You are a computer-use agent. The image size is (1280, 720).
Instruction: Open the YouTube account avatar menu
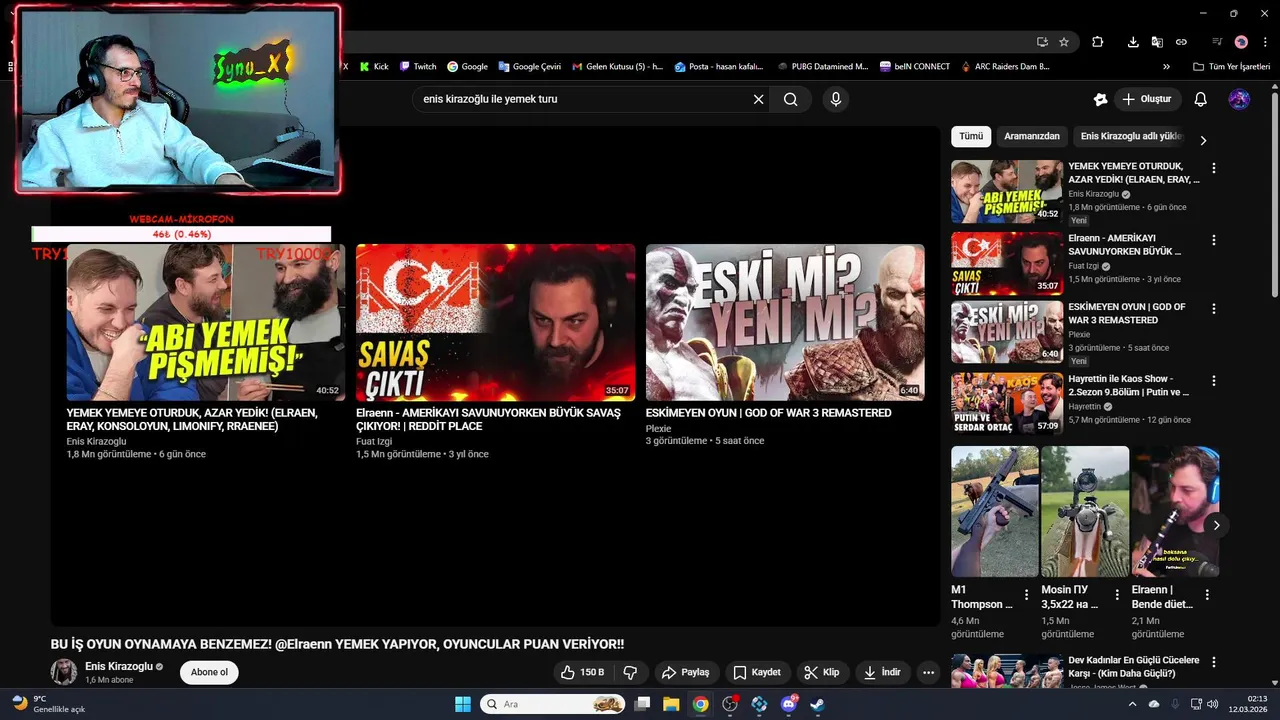pyautogui.click(x=1239, y=99)
